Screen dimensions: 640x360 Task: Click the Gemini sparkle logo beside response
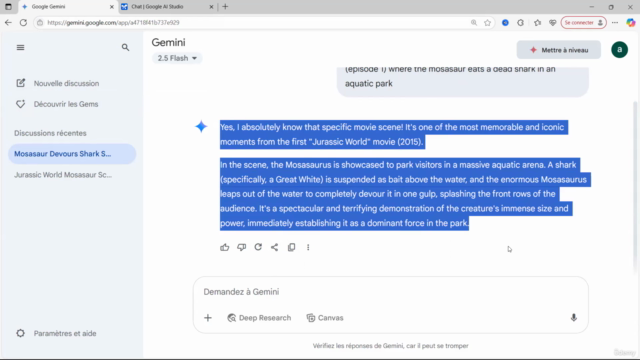click(x=201, y=127)
